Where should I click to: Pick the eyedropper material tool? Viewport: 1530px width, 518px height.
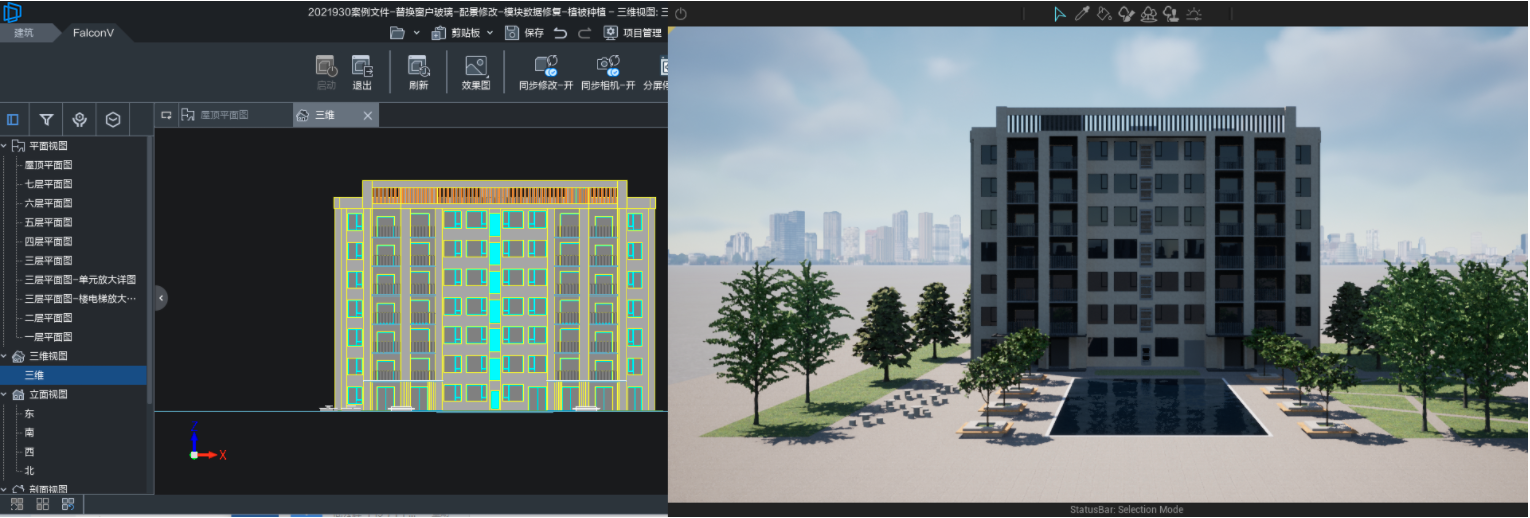[x=1081, y=14]
